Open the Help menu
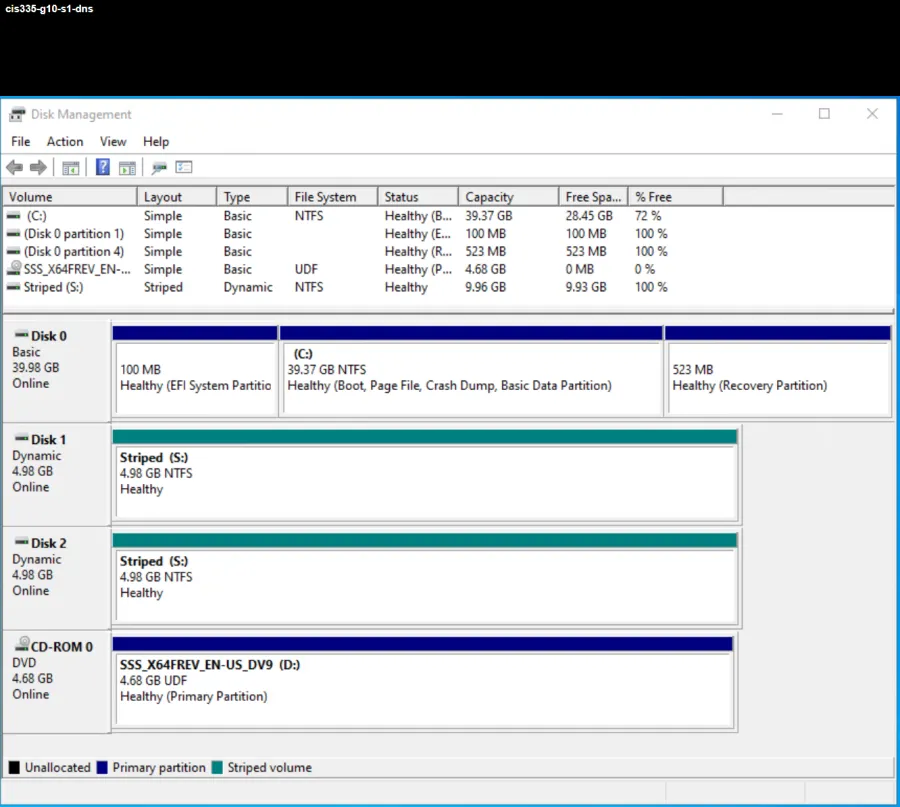Image resolution: width=900 pixels, height=807 pixels. (x=156, y=141)
